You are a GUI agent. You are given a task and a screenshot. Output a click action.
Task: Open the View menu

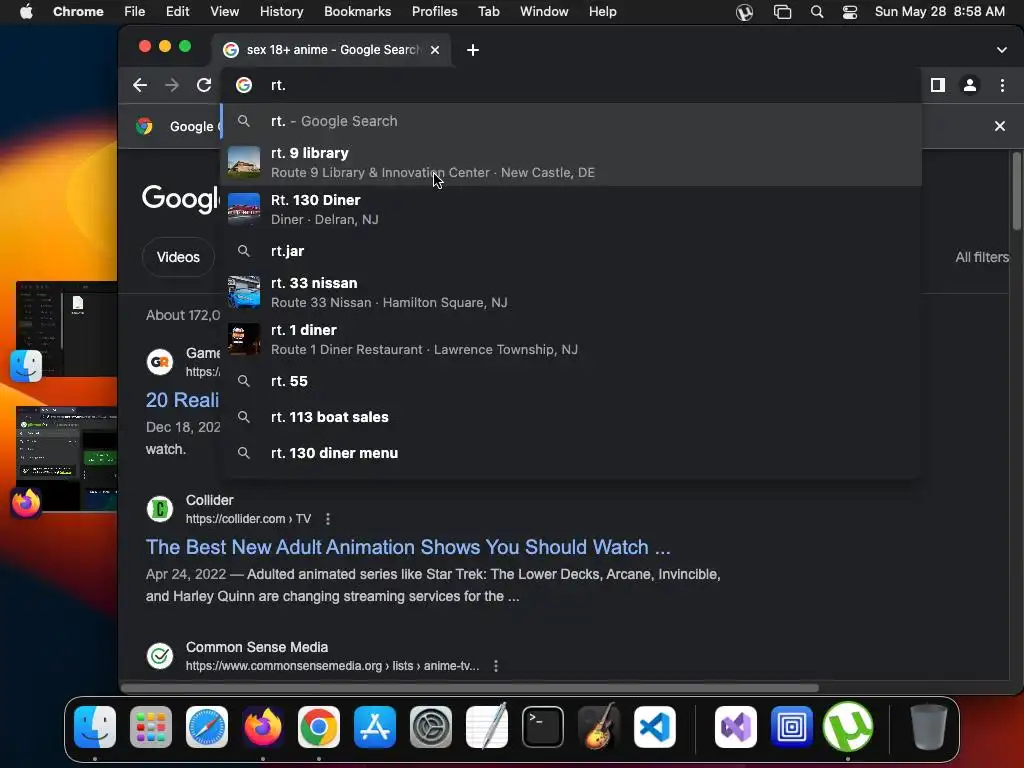point(224,12)
